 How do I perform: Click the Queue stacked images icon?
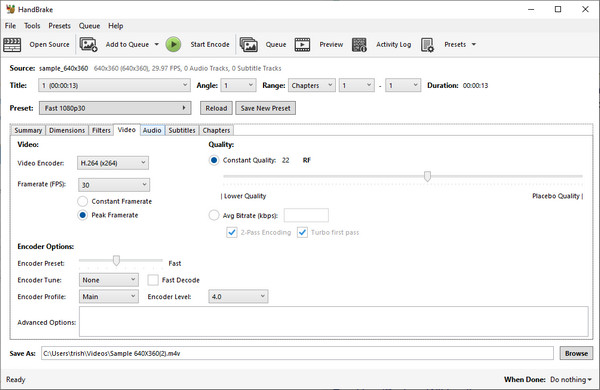coord(249,45)
